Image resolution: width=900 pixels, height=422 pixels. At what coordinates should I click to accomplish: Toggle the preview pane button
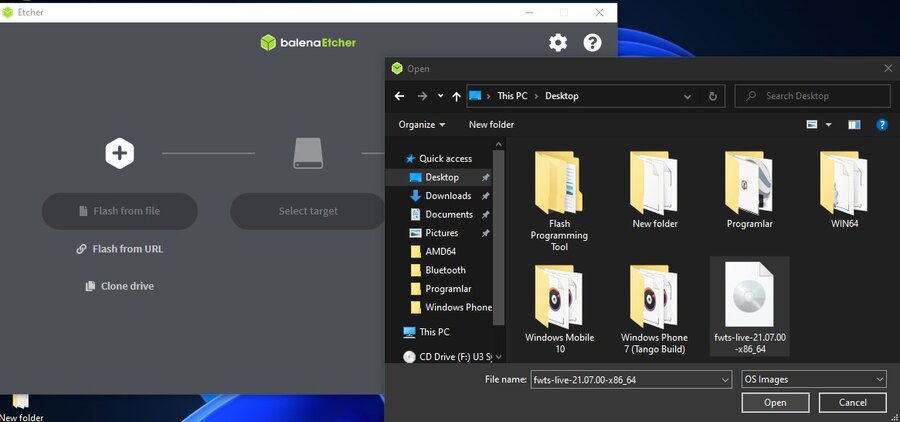click(854, 125)
